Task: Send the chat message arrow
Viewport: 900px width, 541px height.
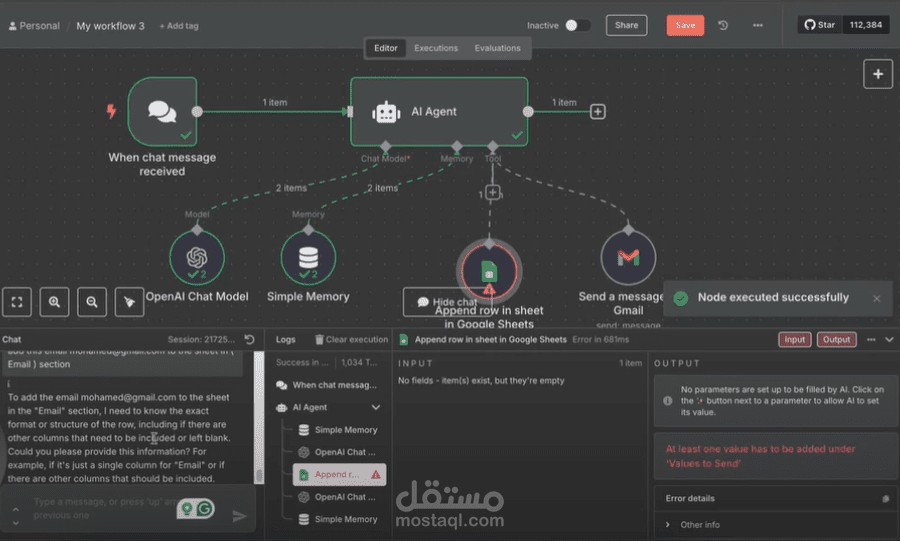Action: (239, 516)
